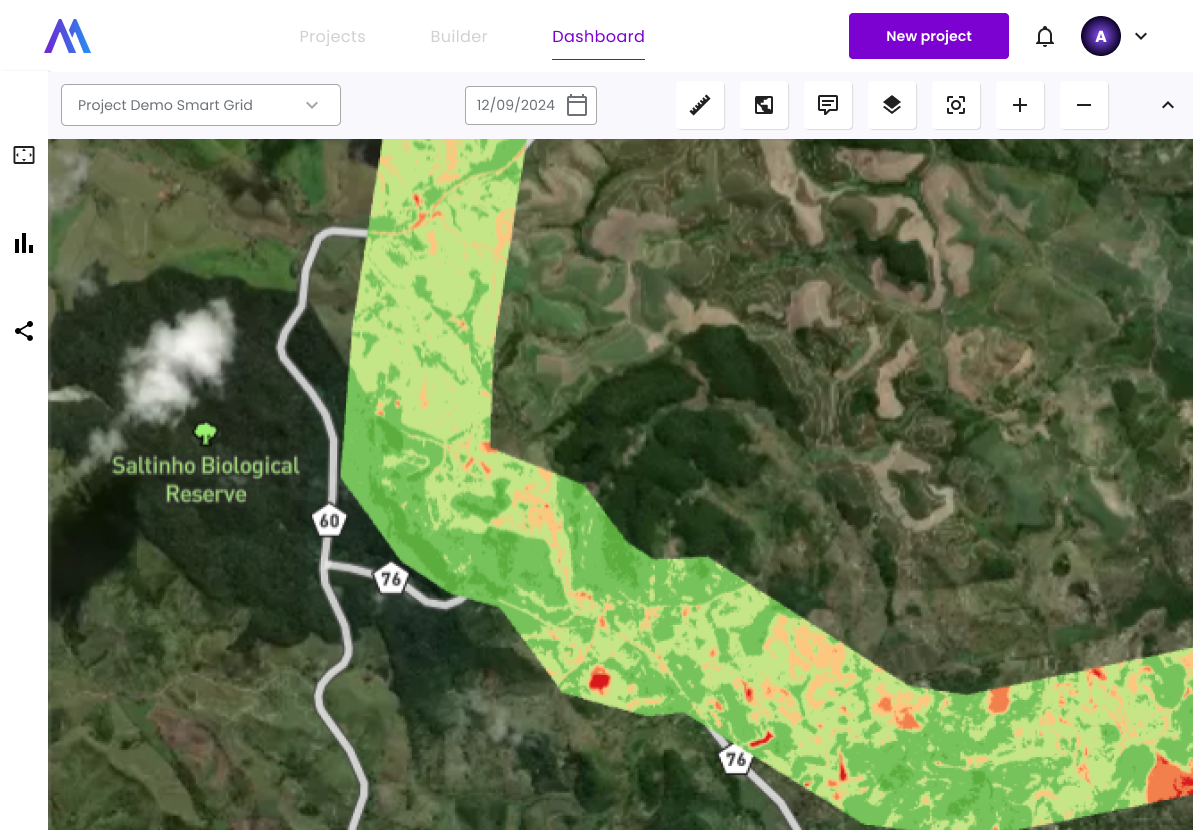The width and height of the screenshot is (1193, 830).
Task: Select the ruler measurement tool
Action: [x=700, y=105]
